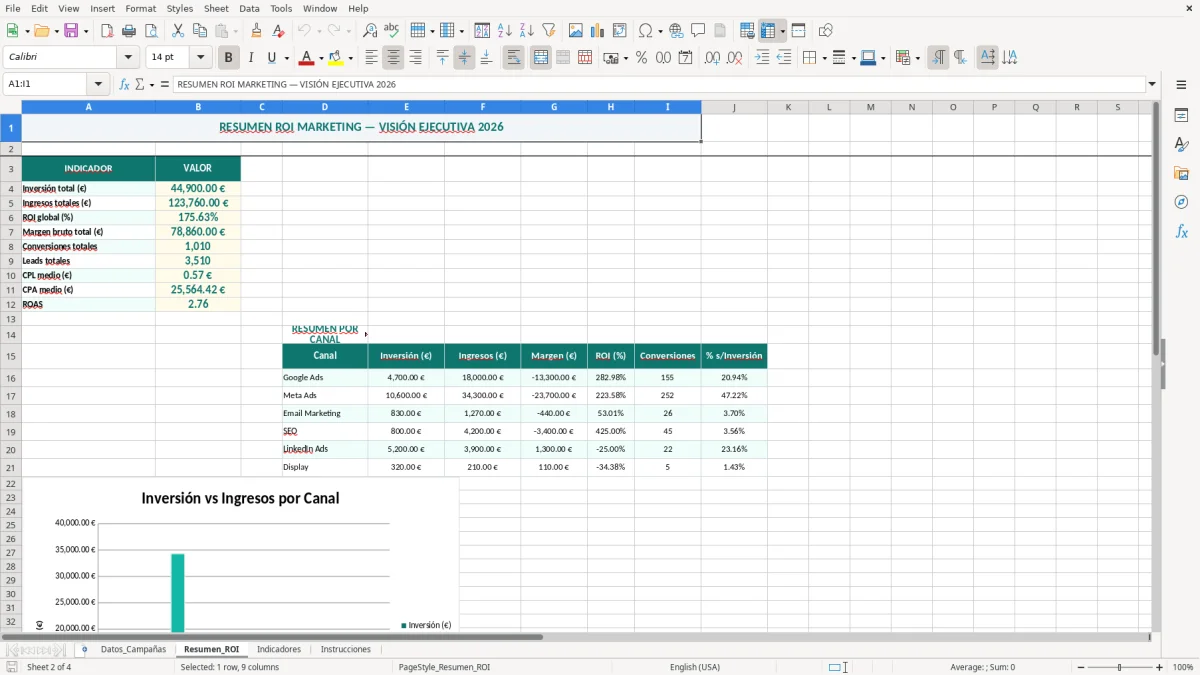Click Increase Indent icon

762,58
